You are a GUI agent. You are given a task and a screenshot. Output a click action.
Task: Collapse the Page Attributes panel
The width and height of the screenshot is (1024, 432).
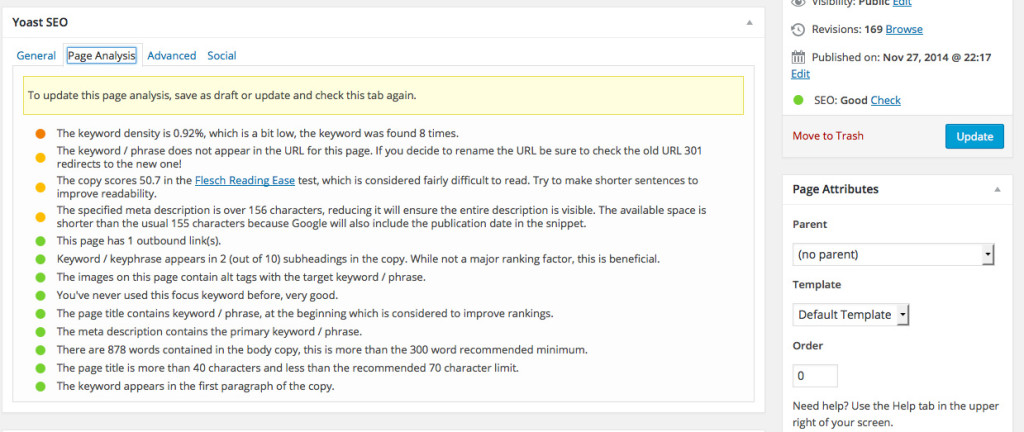[x=997, y=190]
